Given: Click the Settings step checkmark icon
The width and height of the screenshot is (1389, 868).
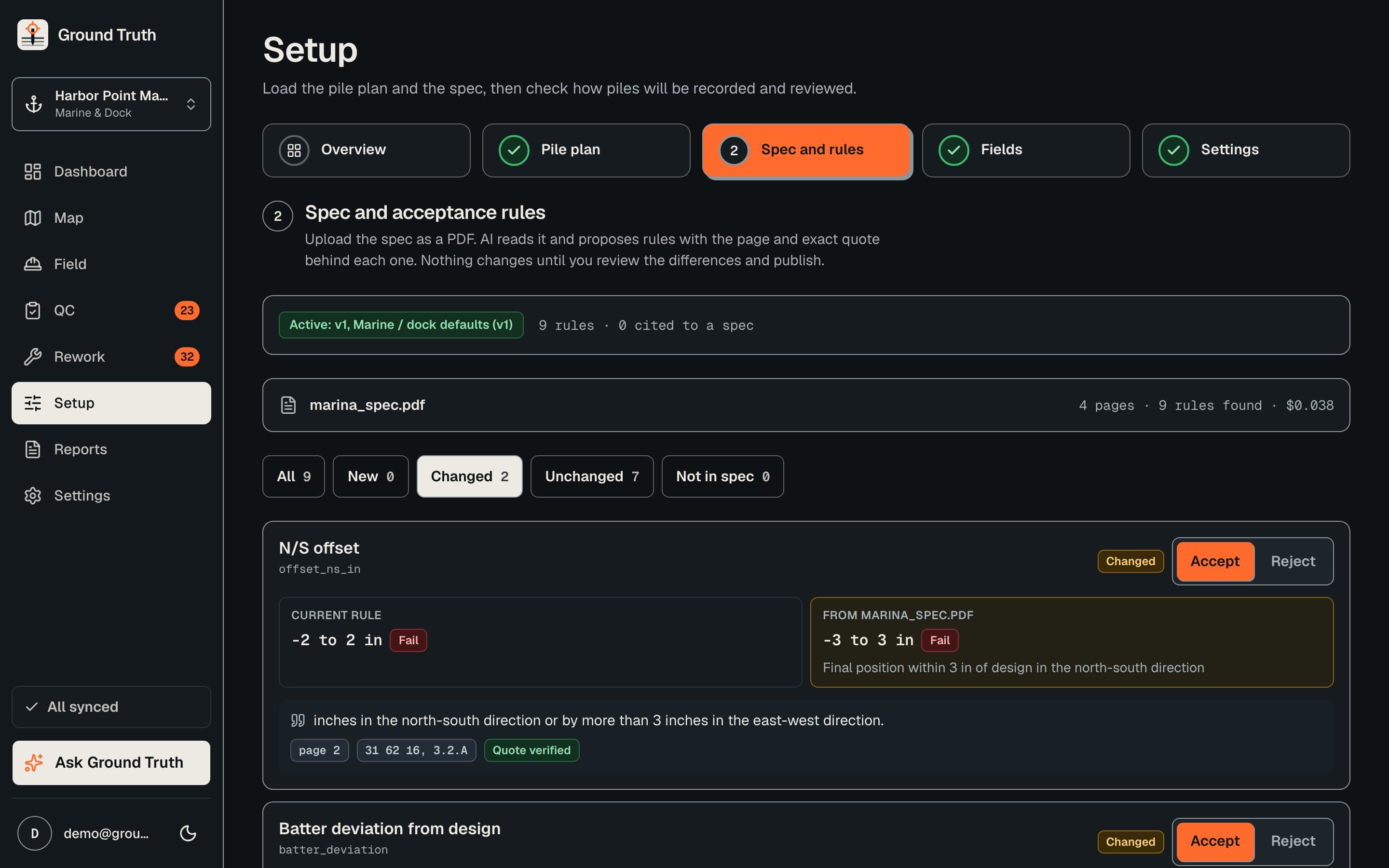Looking at the screenshot, I should (1174, 150).
